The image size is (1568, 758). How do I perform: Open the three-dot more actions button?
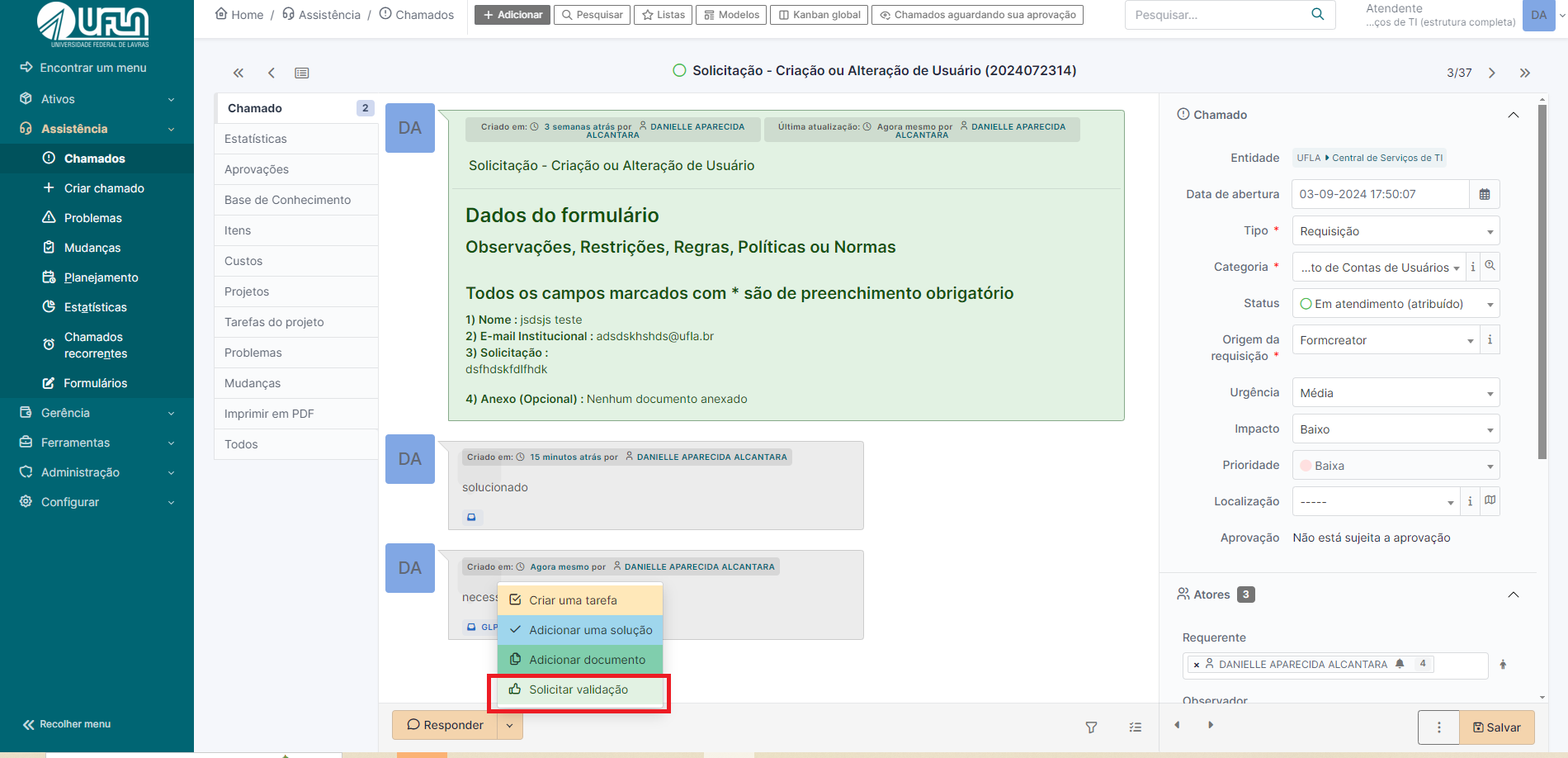coord(1438,727)
